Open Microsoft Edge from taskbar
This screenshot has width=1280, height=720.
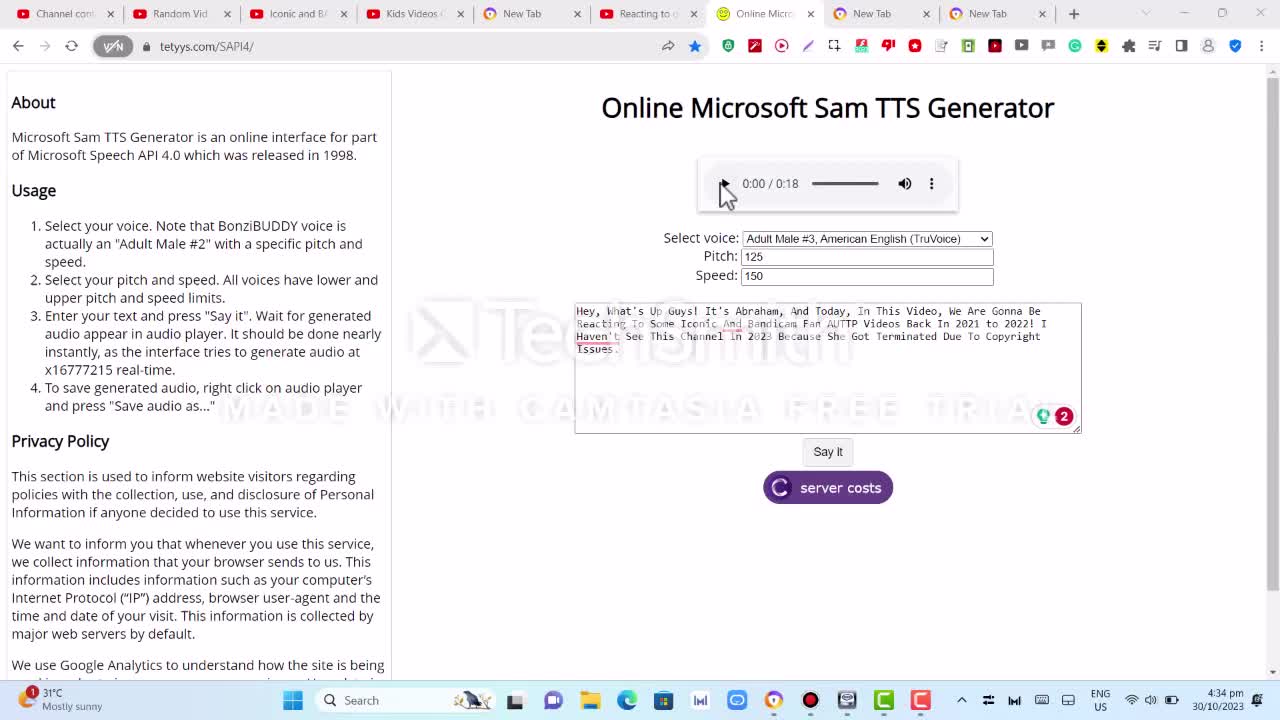point(627,700)
